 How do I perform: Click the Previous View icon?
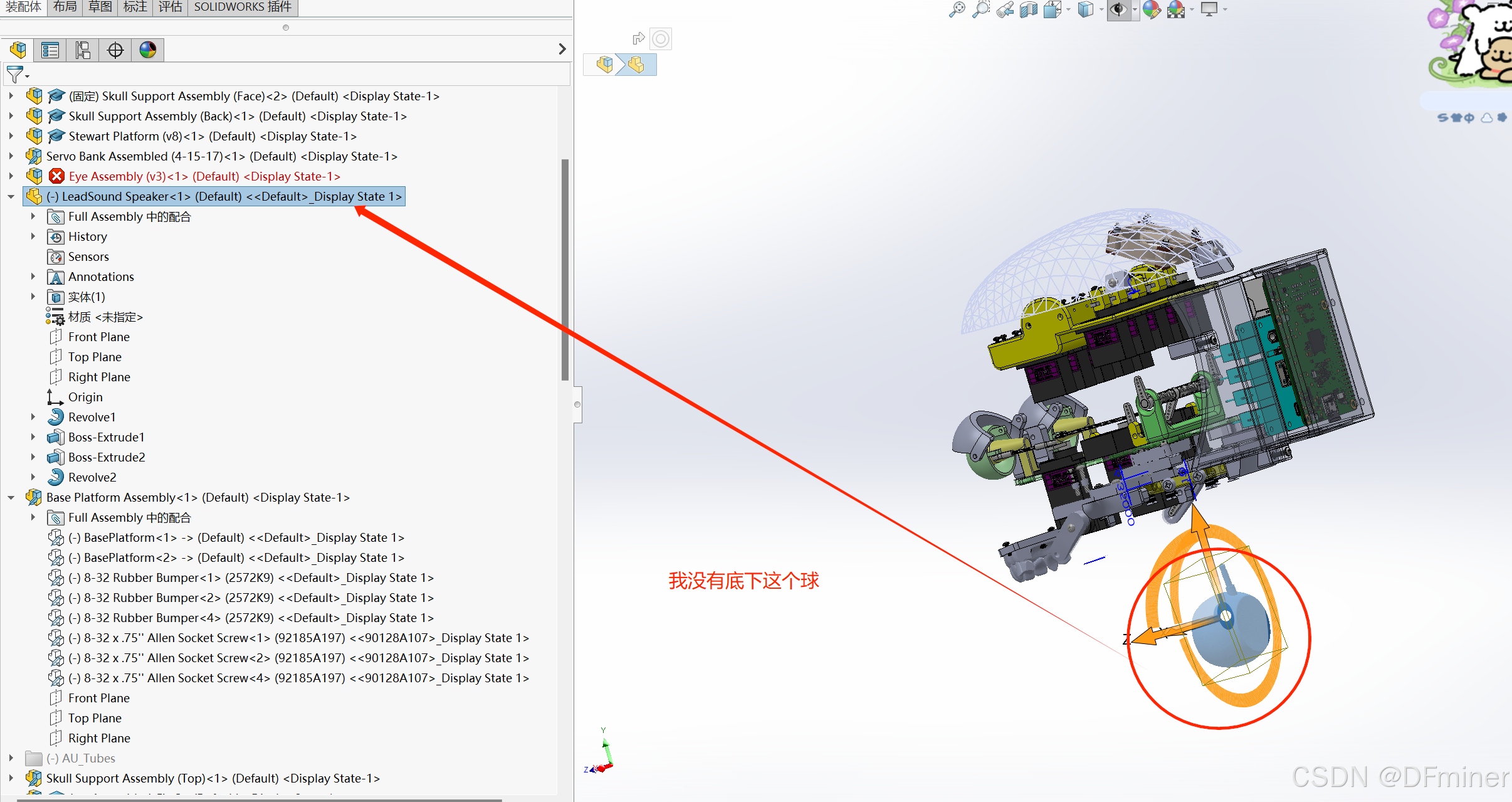point(1005,9)
